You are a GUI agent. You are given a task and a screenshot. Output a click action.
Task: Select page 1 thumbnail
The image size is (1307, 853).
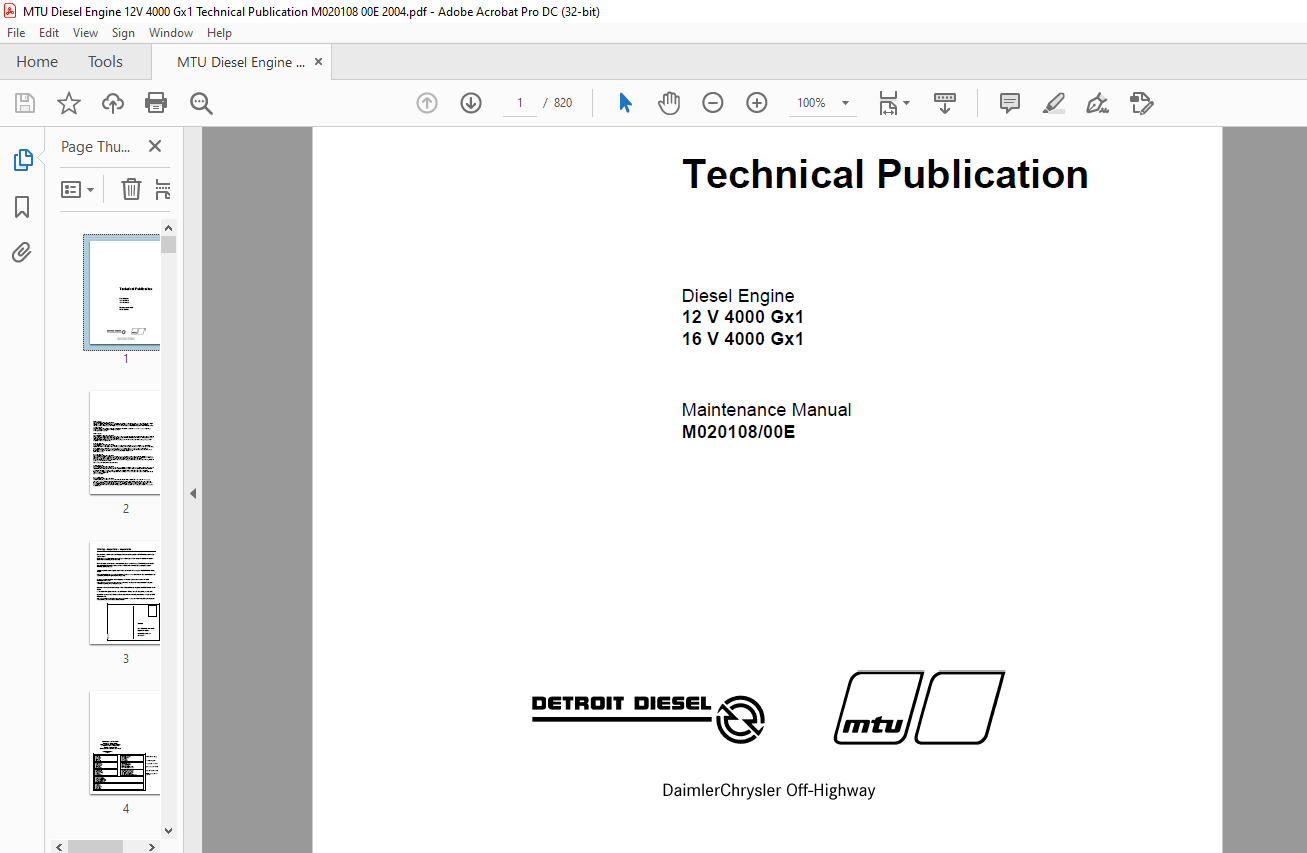(125, 292)
